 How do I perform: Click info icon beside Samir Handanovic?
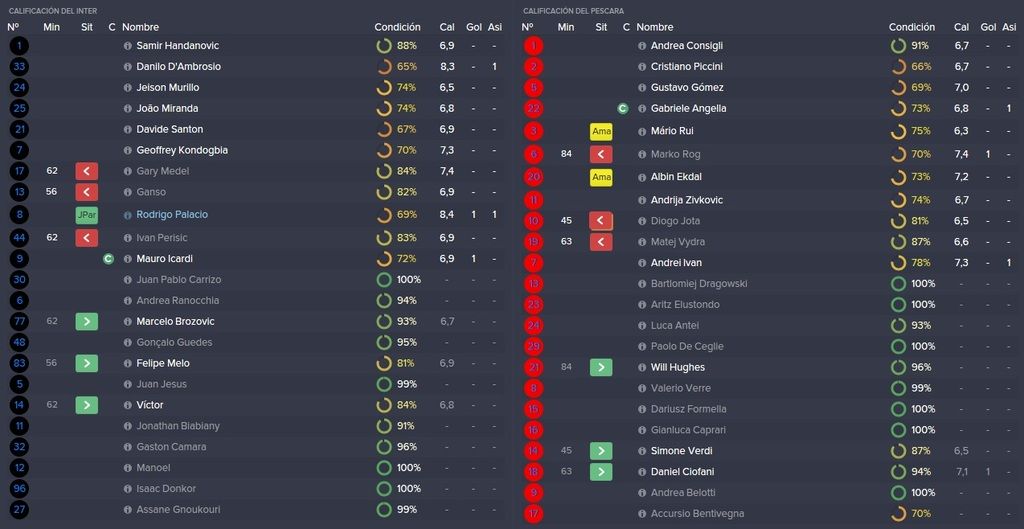(127, 46)
